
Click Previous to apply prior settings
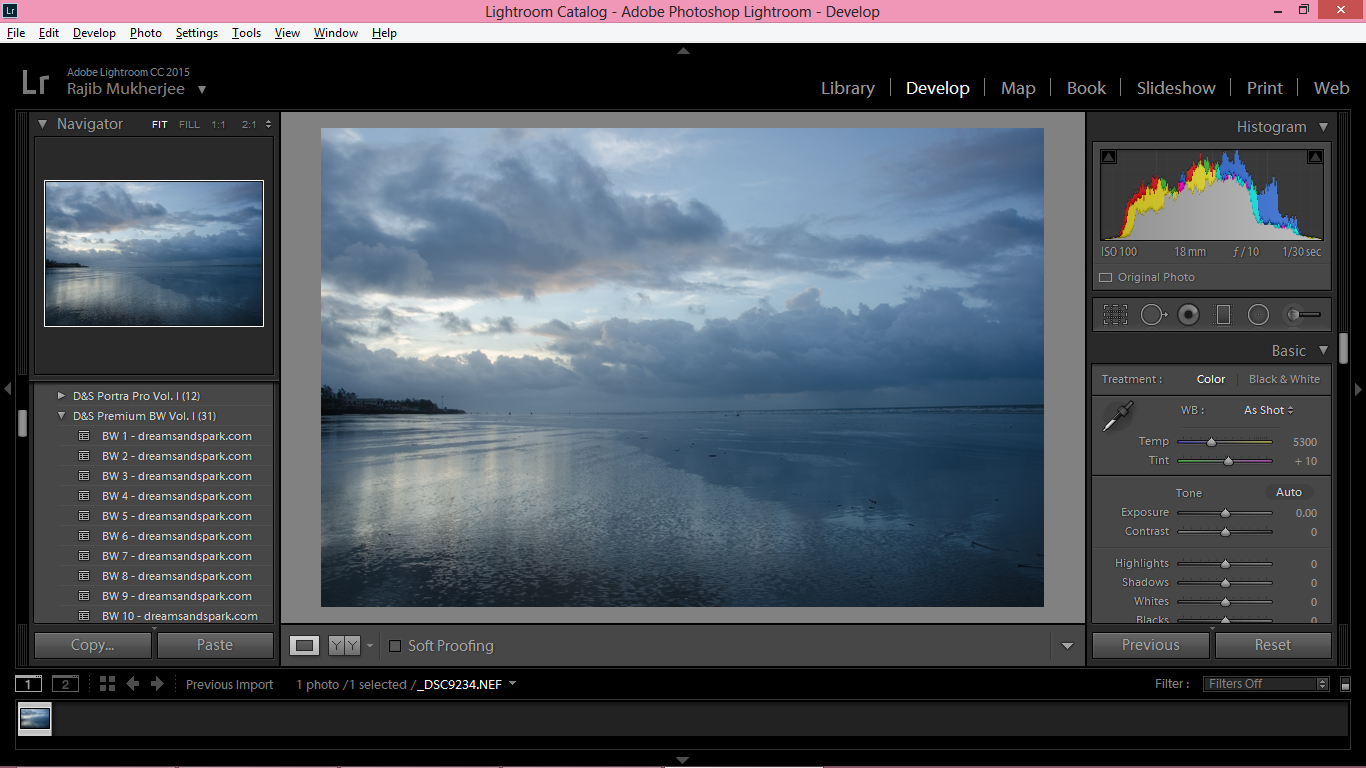tap(1150, 645)
